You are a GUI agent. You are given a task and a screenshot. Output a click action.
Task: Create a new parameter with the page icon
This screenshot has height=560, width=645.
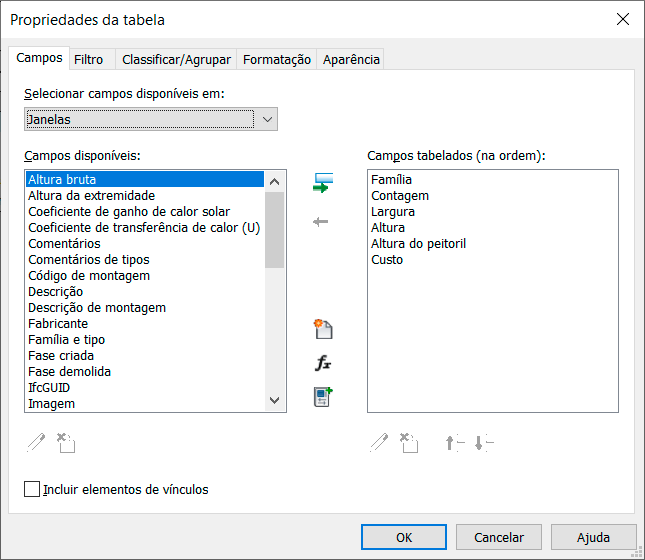click(323, 329)
